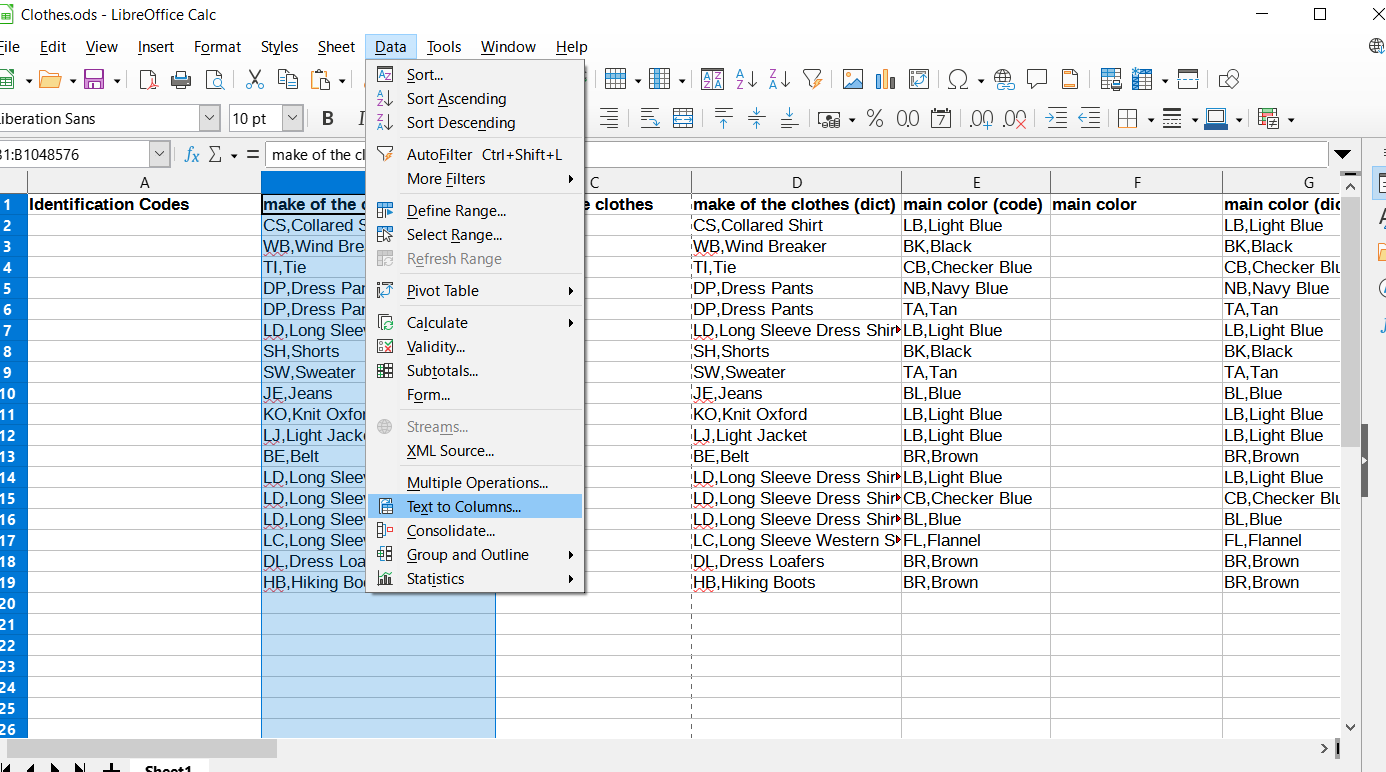Toggle Split Window button
This screenshot has height=772, width=1386.
pos(1187,80)
